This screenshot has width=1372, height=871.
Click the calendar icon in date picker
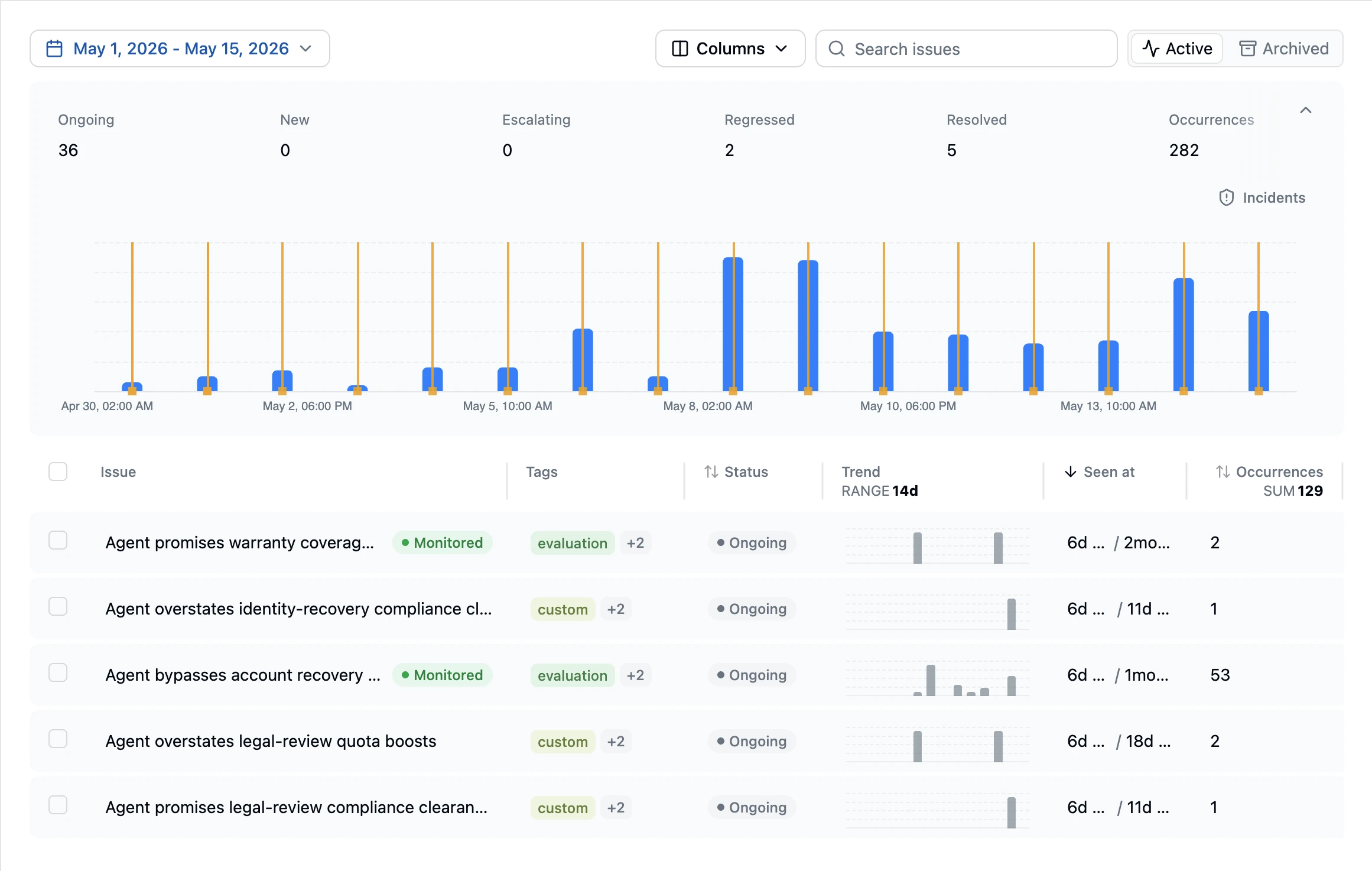coord(54,48)
